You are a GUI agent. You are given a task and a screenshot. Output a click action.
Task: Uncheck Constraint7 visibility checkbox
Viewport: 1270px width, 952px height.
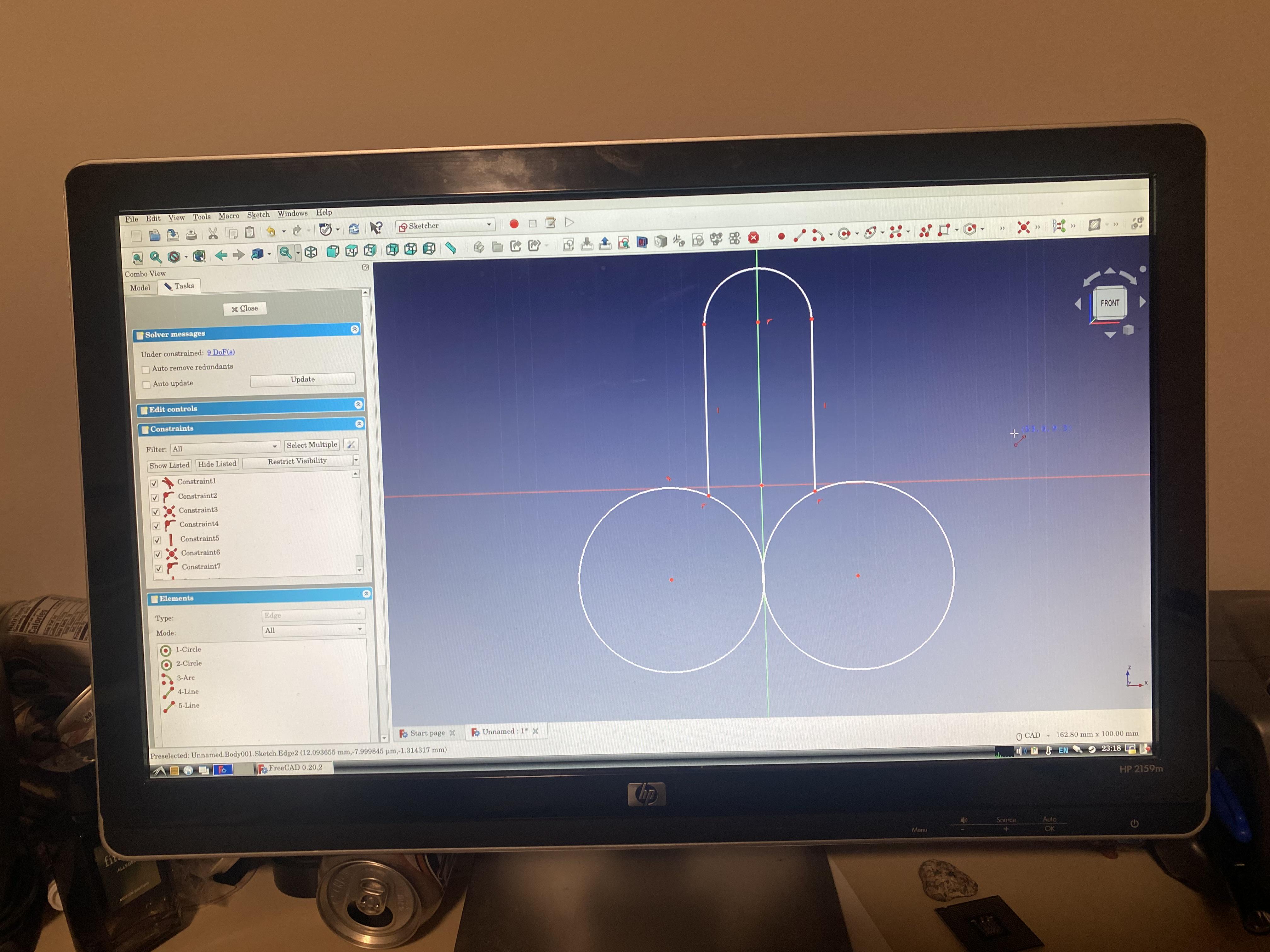pos(159,569)
